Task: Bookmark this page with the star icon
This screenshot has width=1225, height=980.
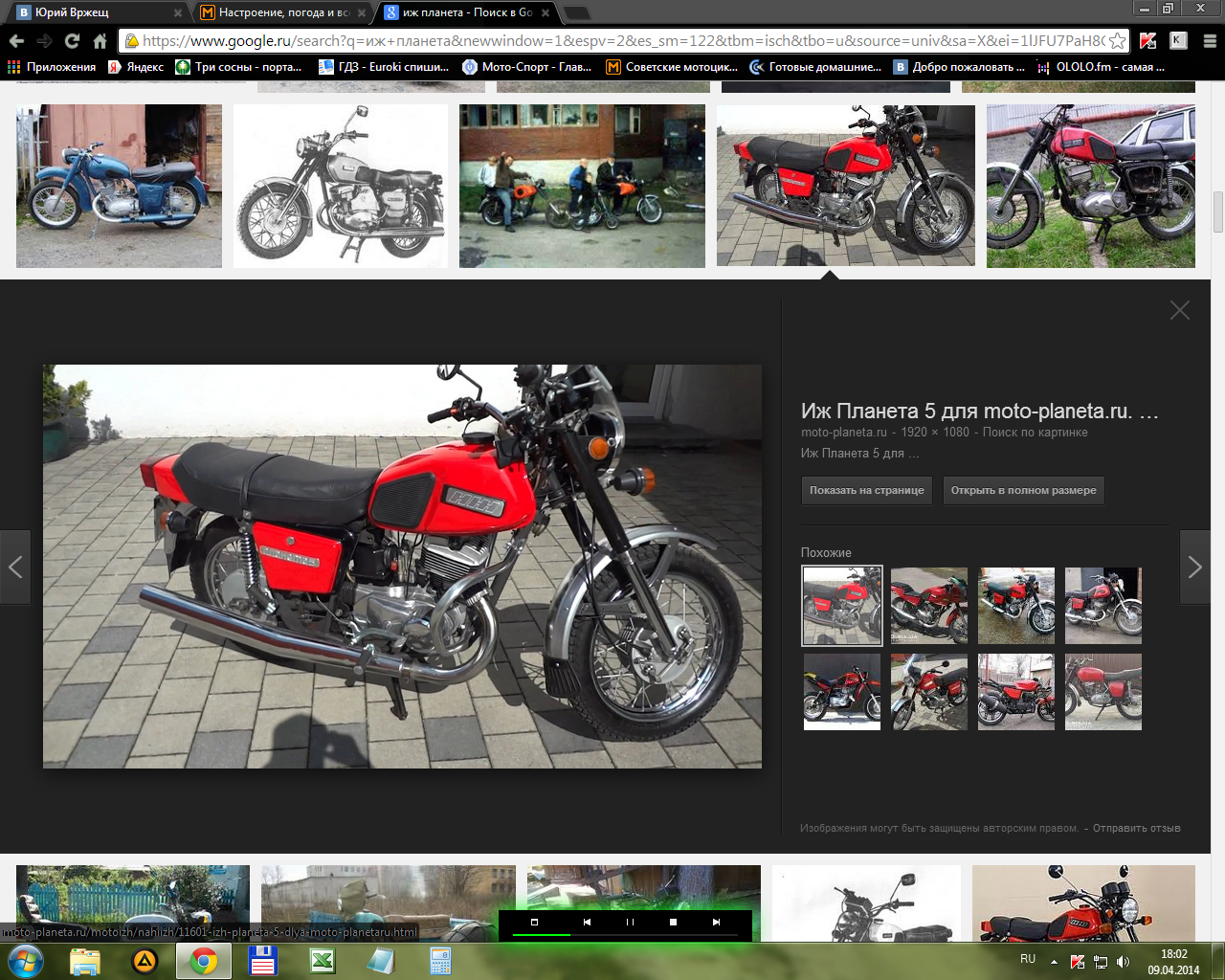Action: tap(1117, 41)
